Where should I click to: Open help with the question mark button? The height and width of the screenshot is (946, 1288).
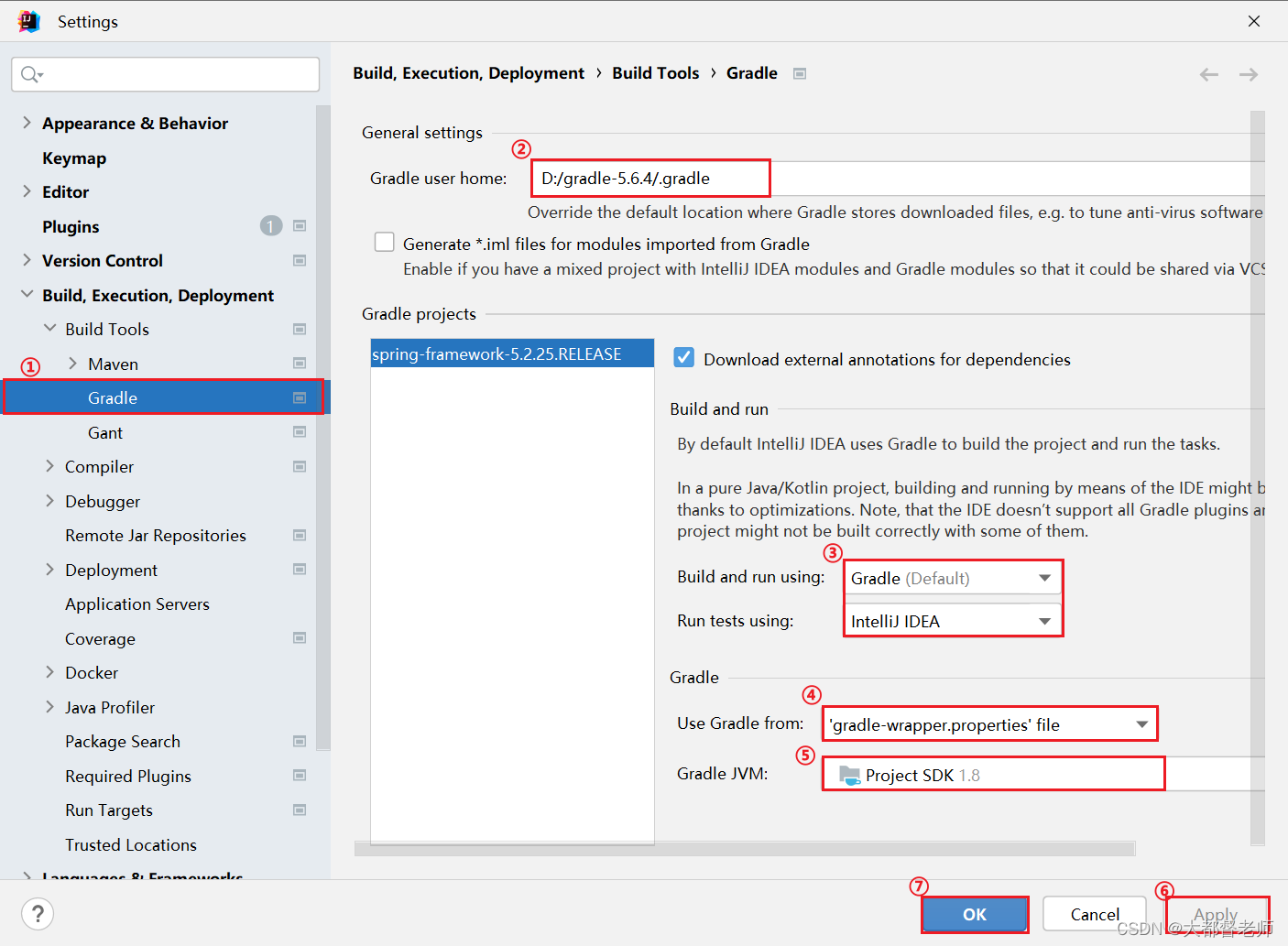[38, 914]
